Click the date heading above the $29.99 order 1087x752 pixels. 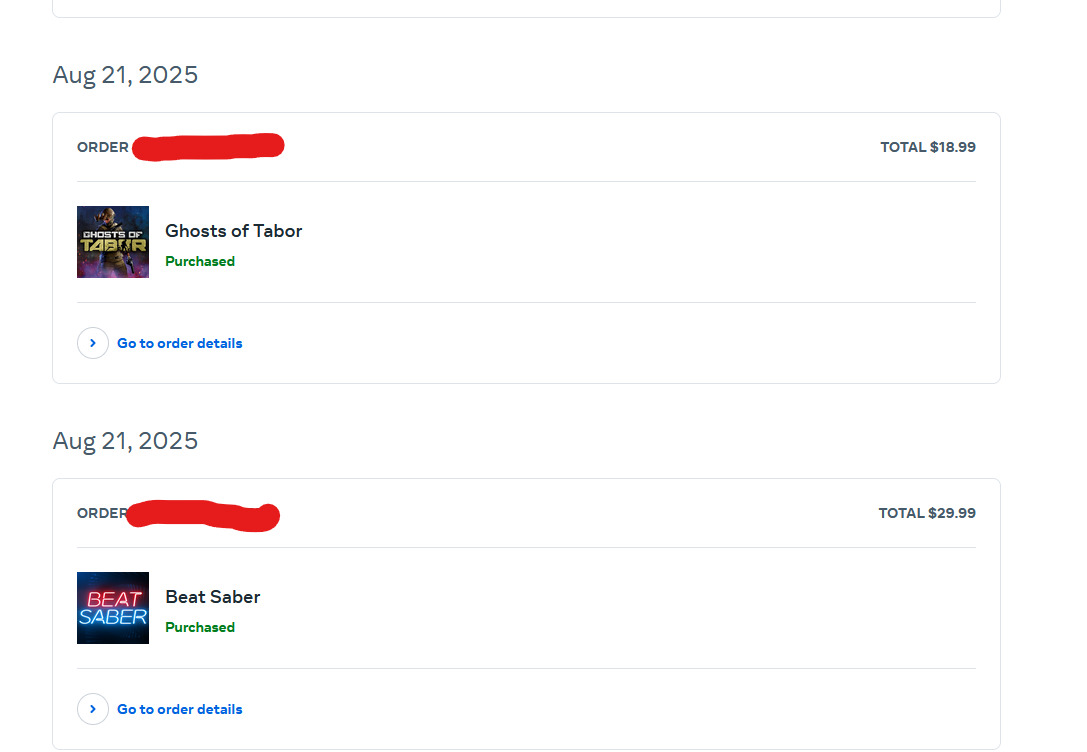tap(125, 441)
